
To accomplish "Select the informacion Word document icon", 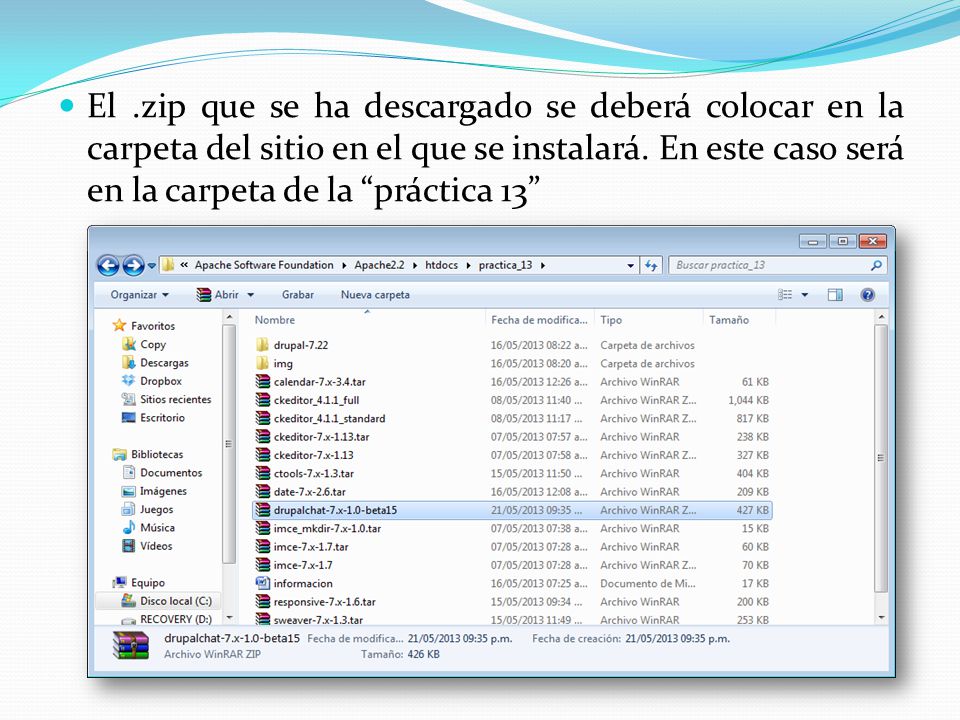I will [262, 583].
